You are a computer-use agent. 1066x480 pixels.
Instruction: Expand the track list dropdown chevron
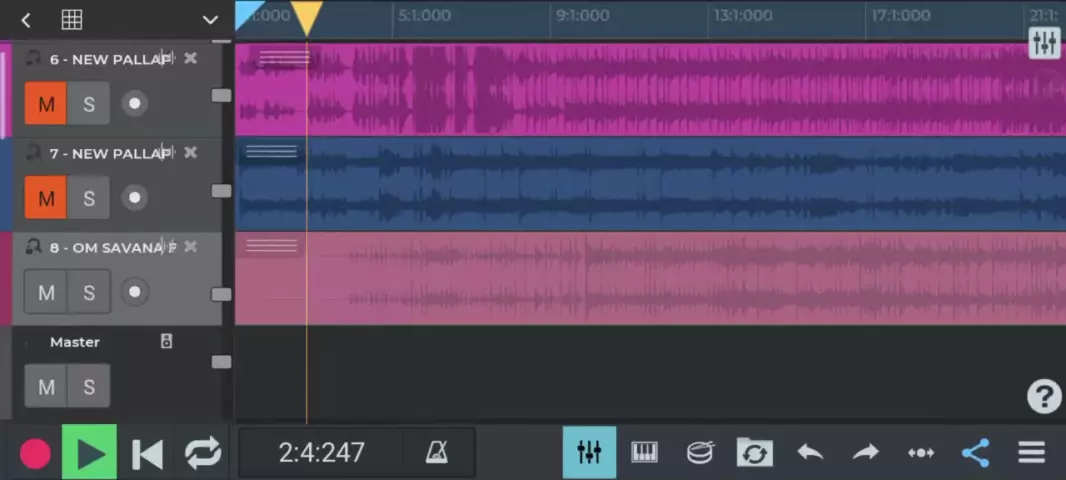[210, 20]
